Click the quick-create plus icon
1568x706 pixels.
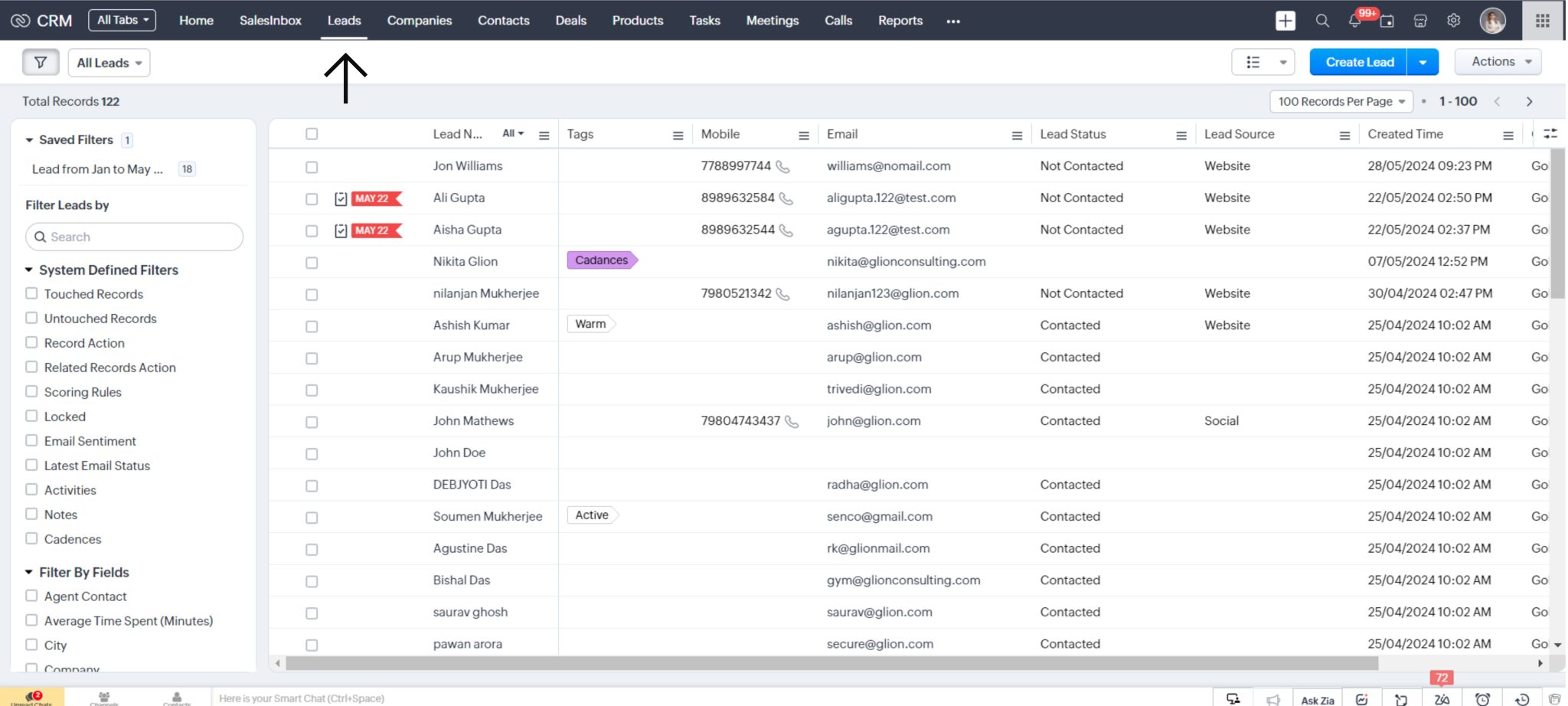click(1285, 20)
